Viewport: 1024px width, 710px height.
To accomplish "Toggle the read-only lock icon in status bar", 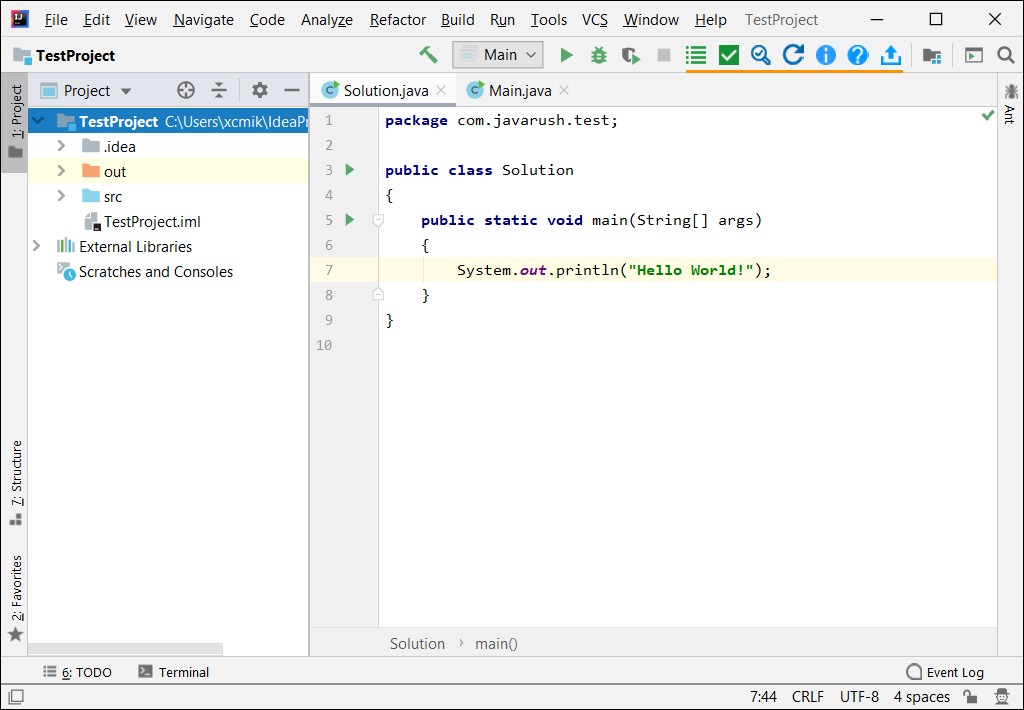I will point(969,697).
